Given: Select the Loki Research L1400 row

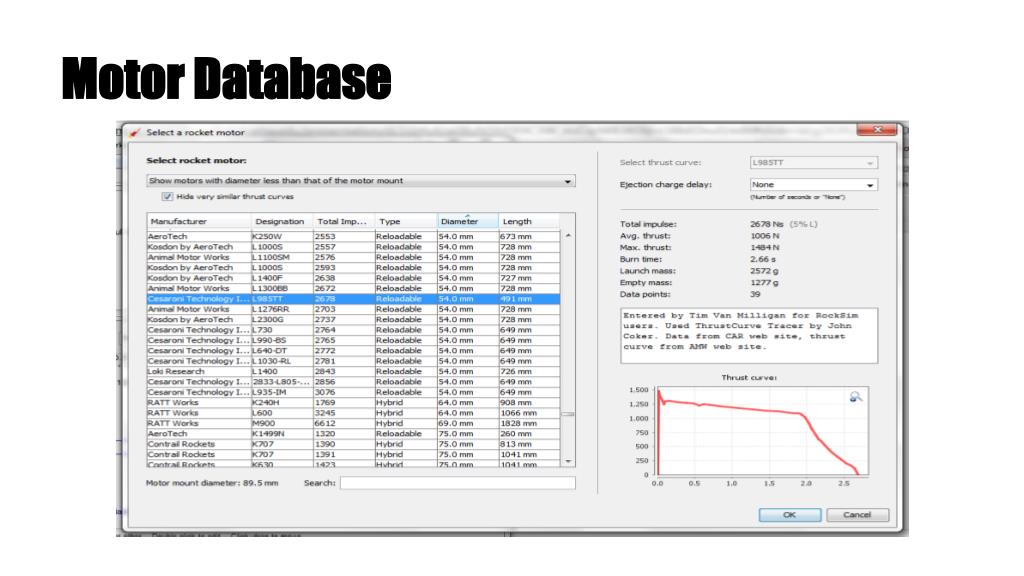Looking at the screenshot, I should (x=353, y=372).
